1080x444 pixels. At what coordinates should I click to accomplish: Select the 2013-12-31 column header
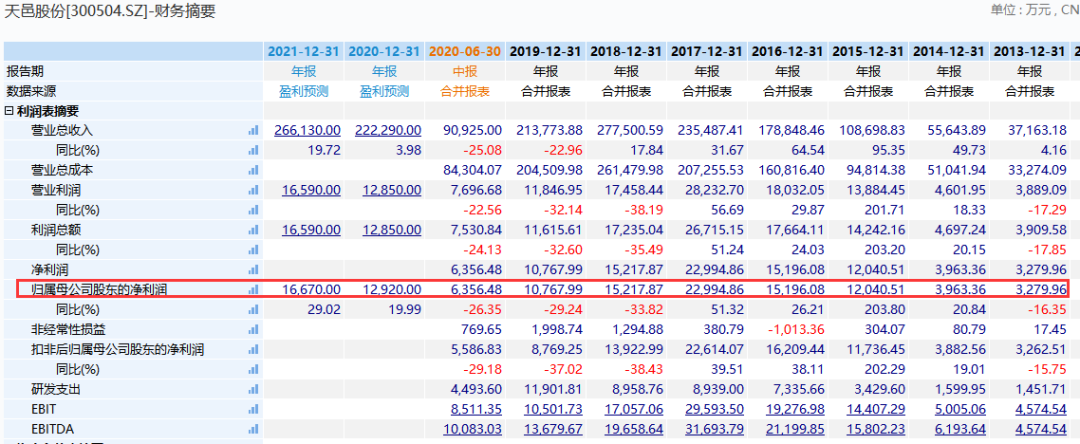coord(1029,52)
